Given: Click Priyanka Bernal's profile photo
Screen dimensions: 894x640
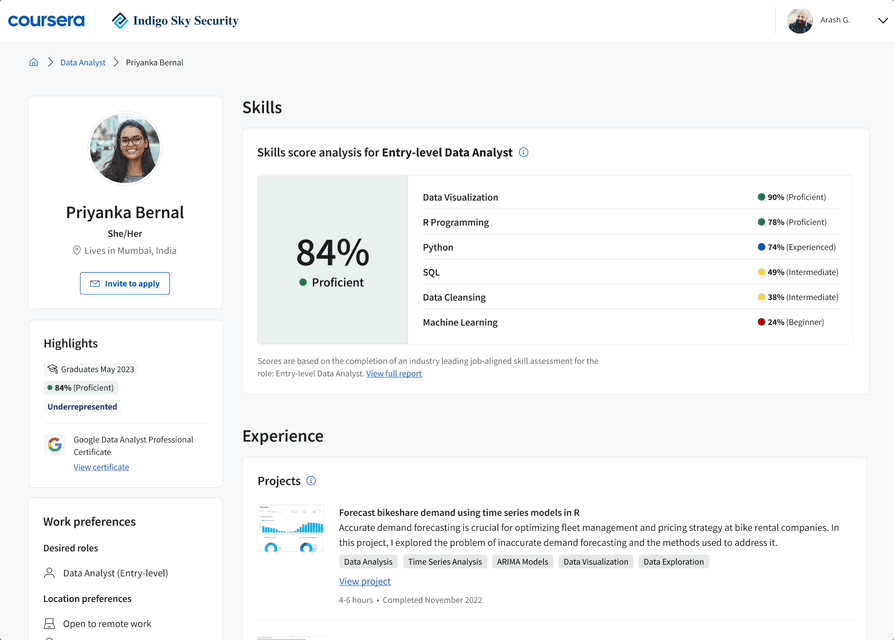Looking at the screenshot, I should coord(125,148).
